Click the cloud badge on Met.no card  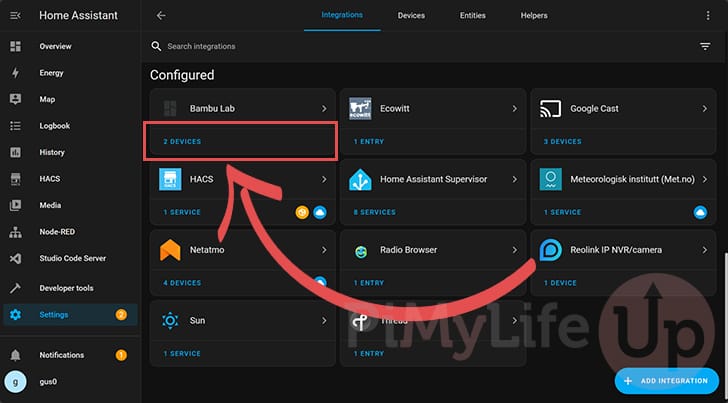click(700, 213)
